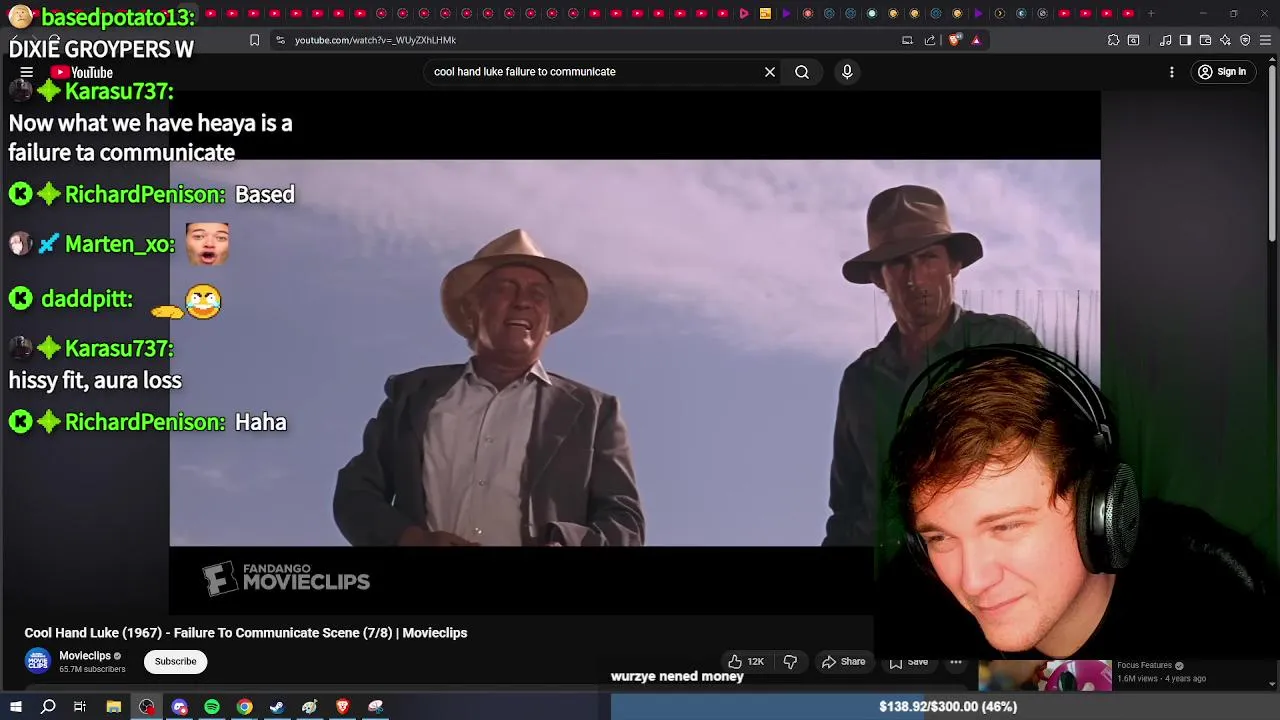Viewport: 1280px width, 720px height.
Task: Click the browser address bar URL
Action: [x=375, y=40]
